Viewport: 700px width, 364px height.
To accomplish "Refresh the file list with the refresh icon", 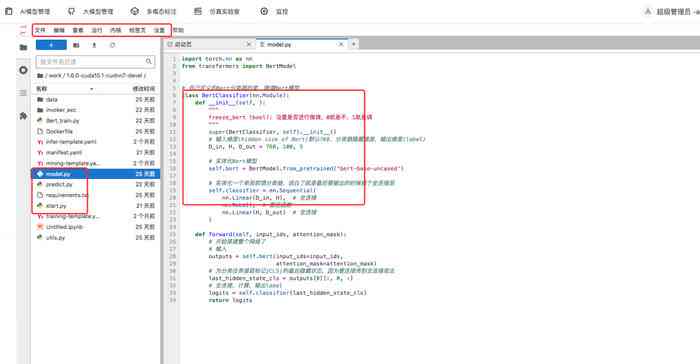I will click(112, 45).
